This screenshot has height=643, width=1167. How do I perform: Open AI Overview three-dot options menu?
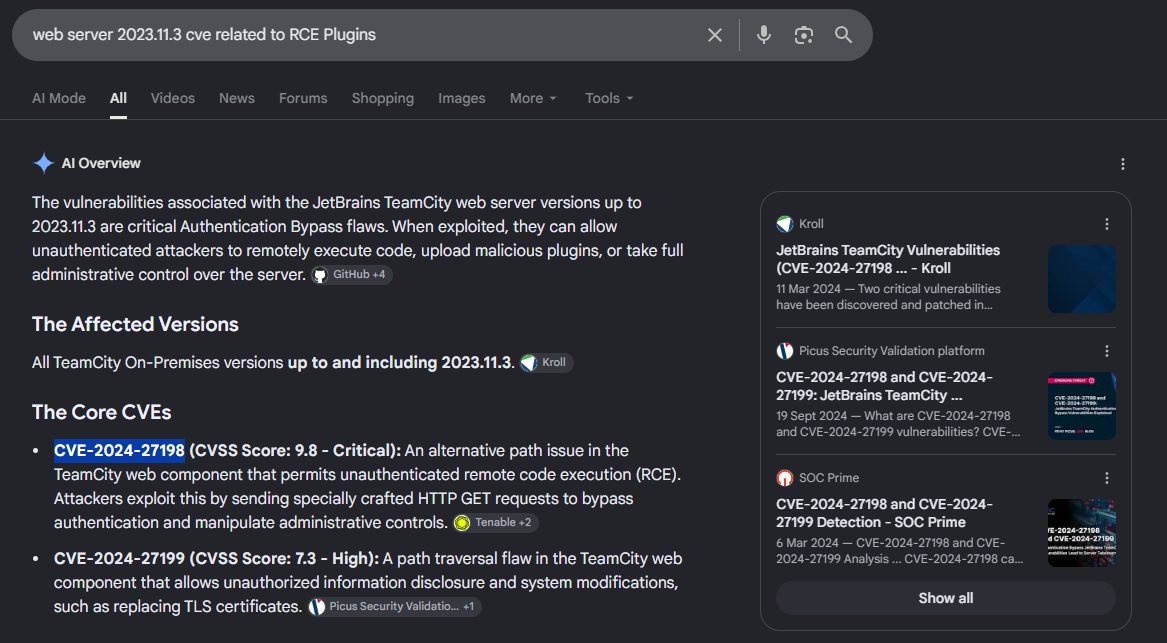tap(1122, 164)
